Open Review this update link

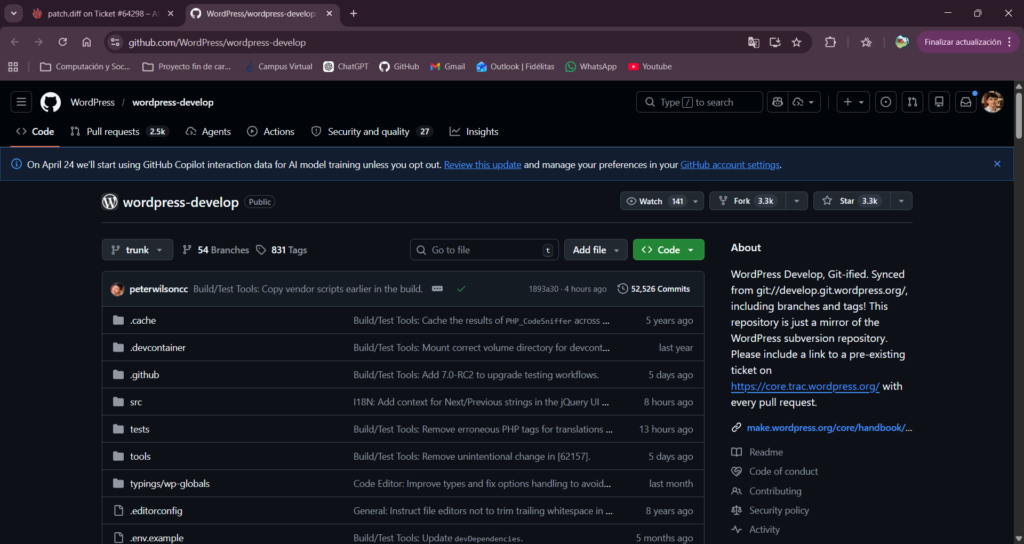coord(483,165)
